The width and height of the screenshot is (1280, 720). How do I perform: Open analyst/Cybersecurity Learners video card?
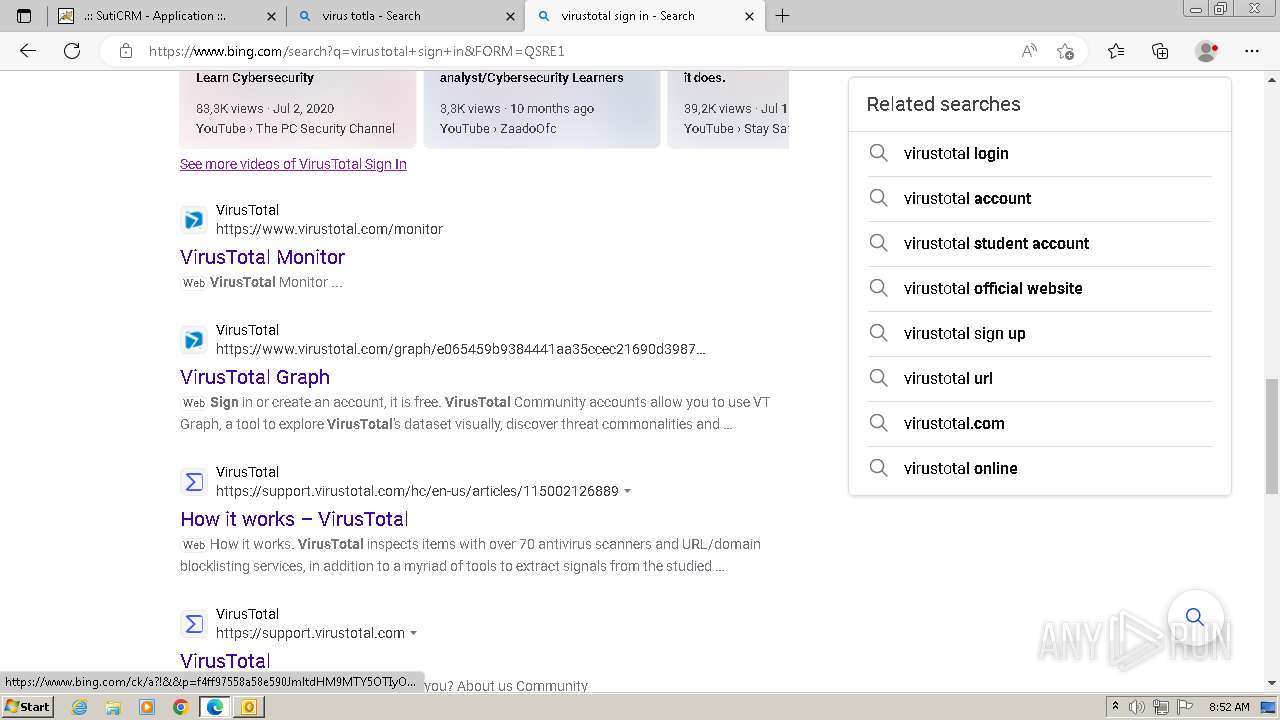point(542,108)
